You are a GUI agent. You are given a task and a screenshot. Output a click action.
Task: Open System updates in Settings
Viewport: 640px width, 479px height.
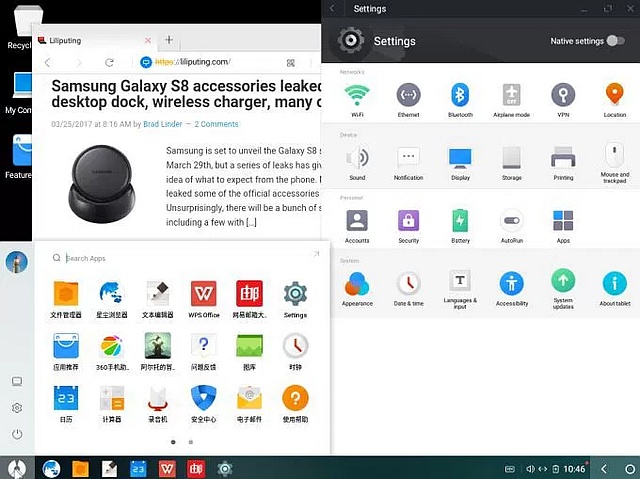click(x=564, y=285)
